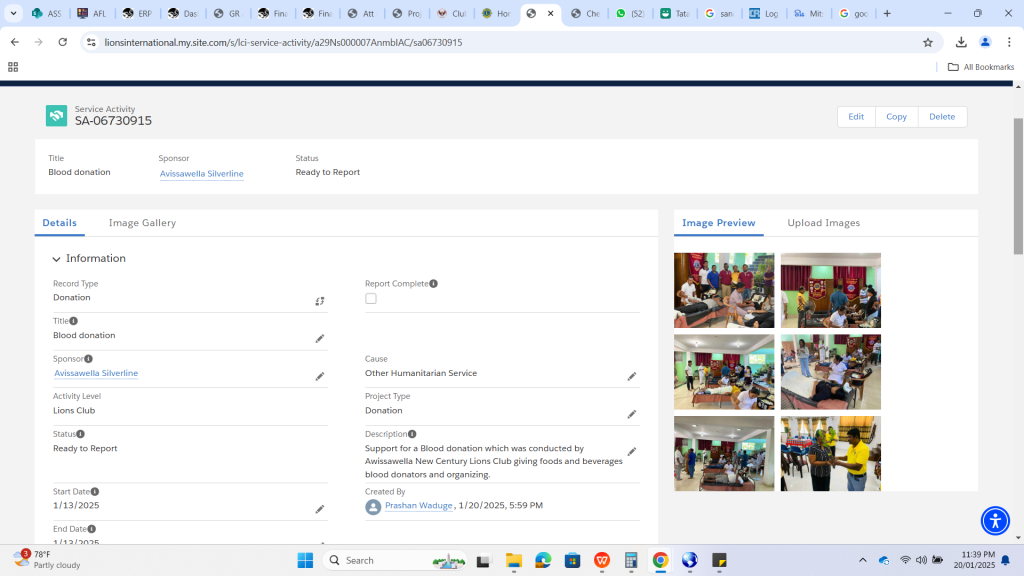Switch to the Upload Images tab
1024x576 pixels.
point(824,223)
